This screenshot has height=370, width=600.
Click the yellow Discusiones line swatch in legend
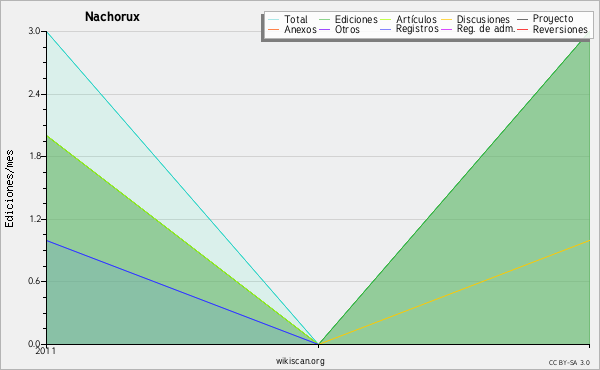point(447,19)
